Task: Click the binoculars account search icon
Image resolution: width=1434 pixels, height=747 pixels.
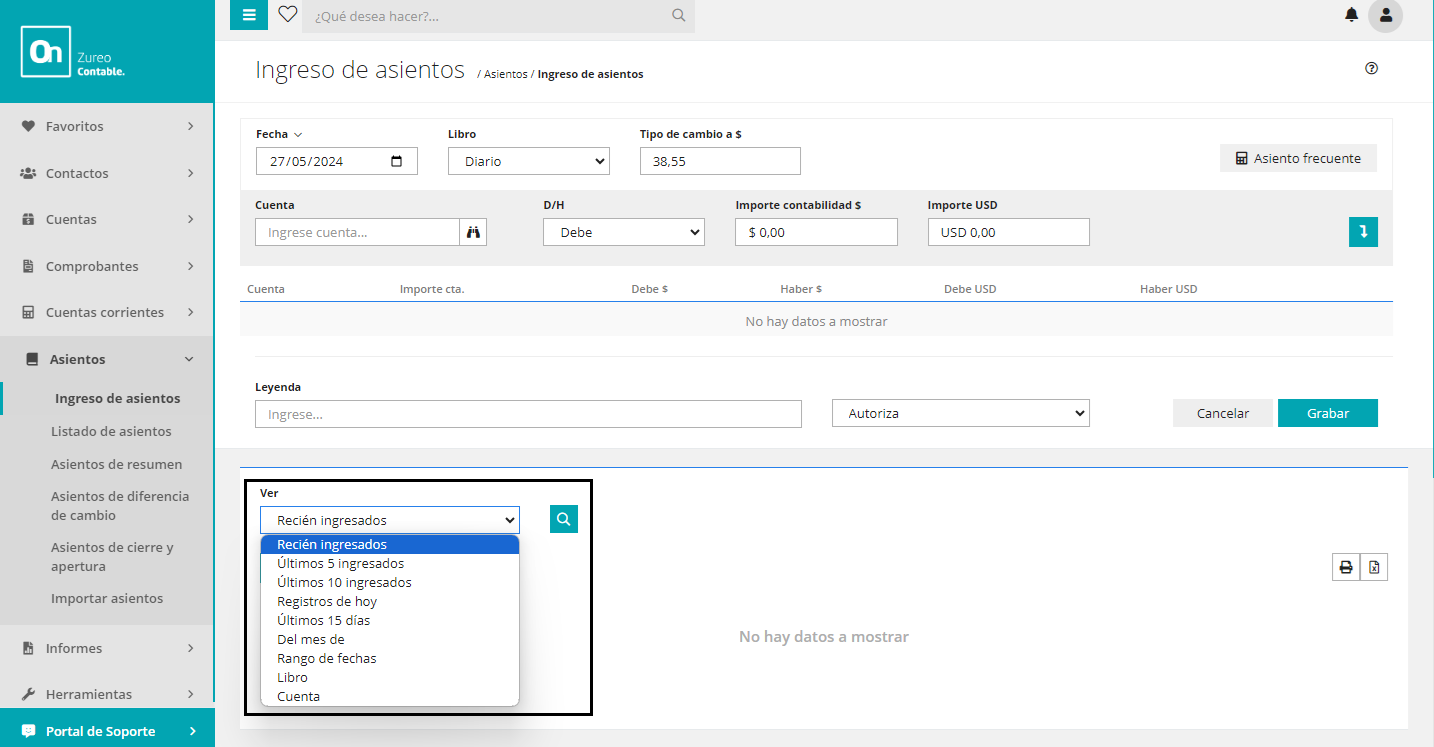Action: click(473, 232)
